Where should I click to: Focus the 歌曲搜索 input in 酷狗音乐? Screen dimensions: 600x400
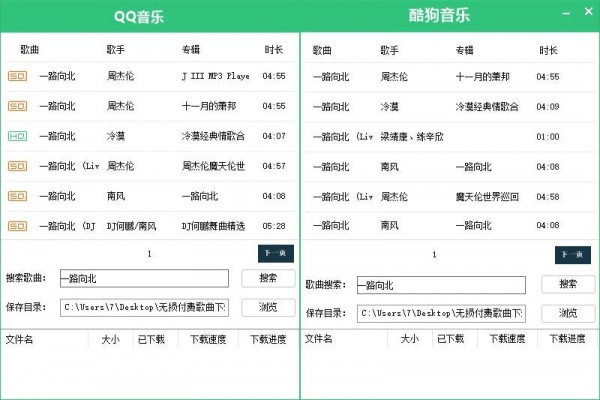pos(441,285)
